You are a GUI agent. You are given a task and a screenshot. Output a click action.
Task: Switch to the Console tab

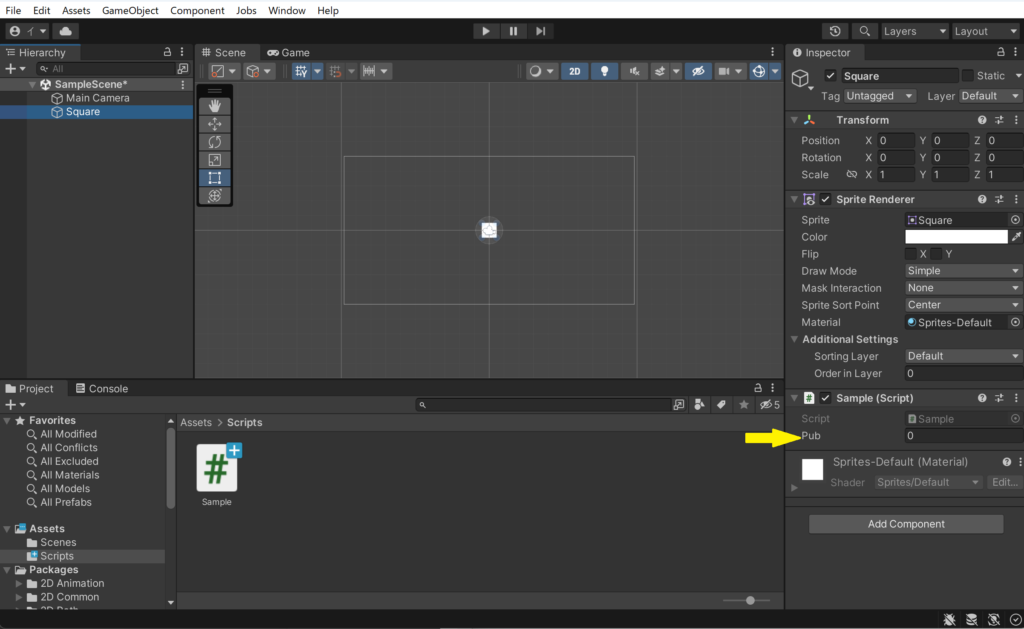click(102, 389)
